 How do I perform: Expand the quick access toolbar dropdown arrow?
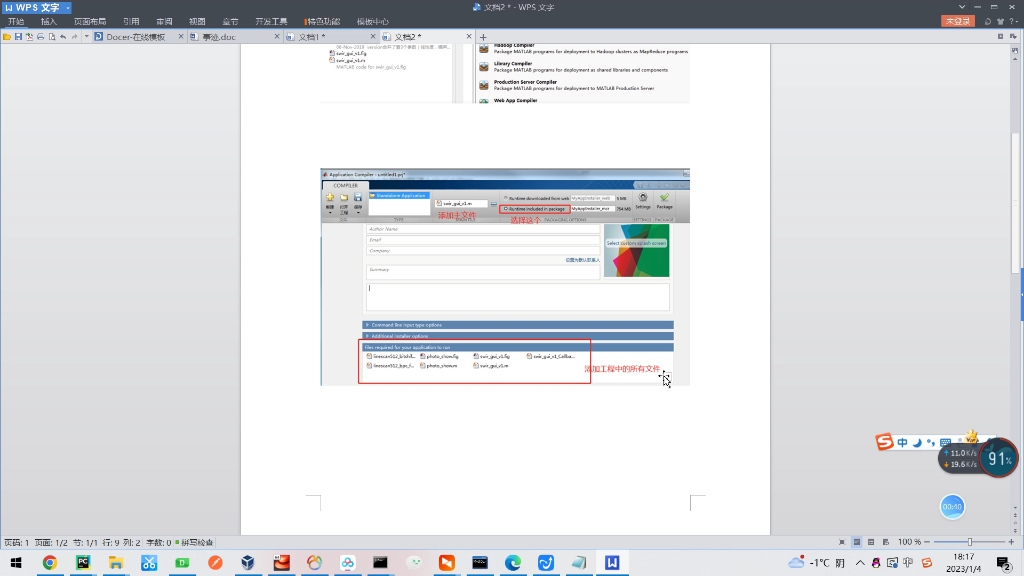[86, 37]
